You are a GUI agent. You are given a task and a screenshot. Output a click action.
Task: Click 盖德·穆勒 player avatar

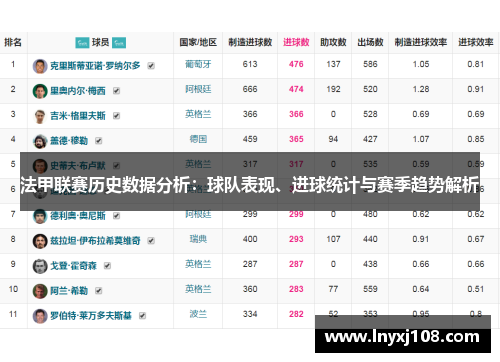click(40, 141)
